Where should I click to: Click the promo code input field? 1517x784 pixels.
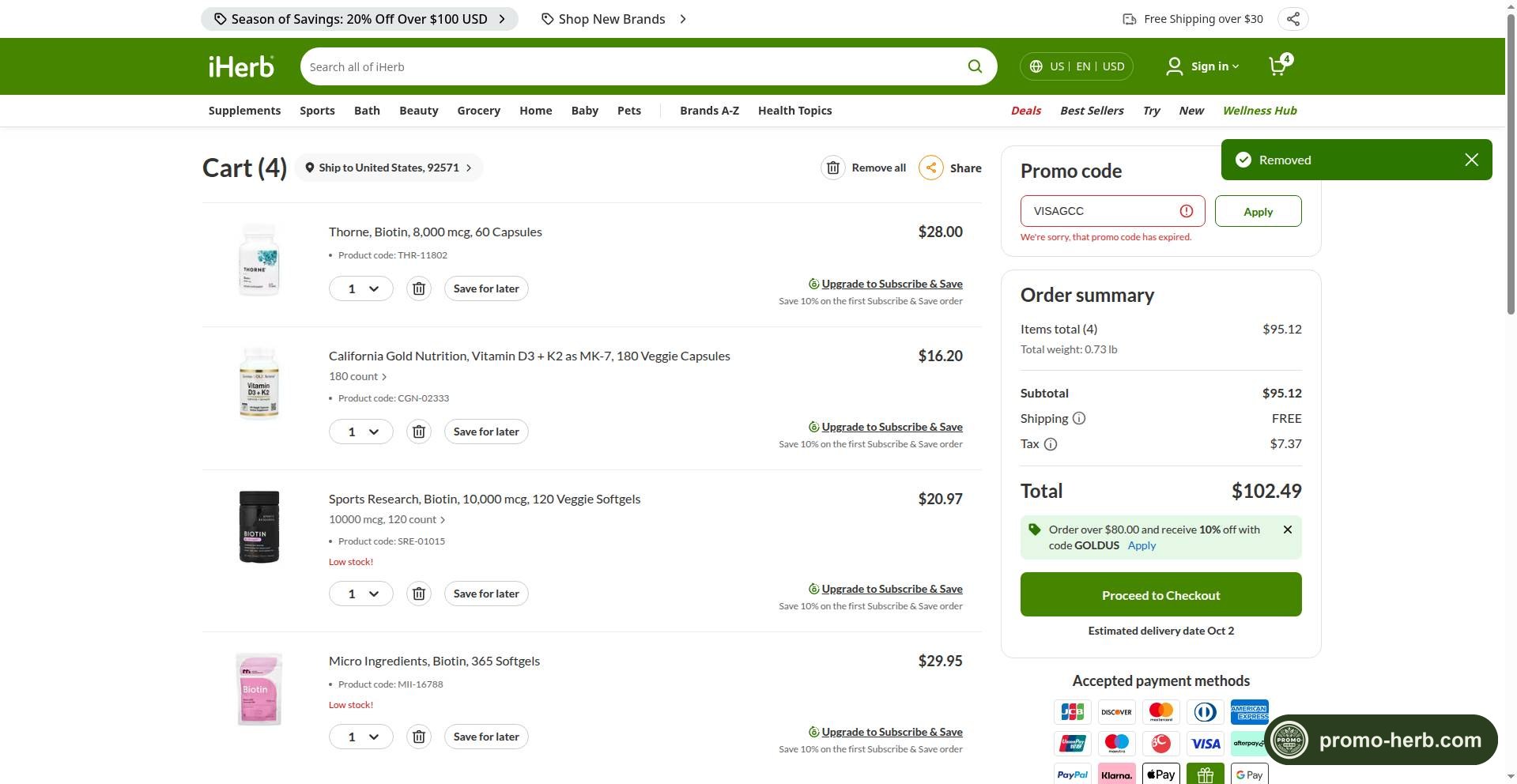1113,211
